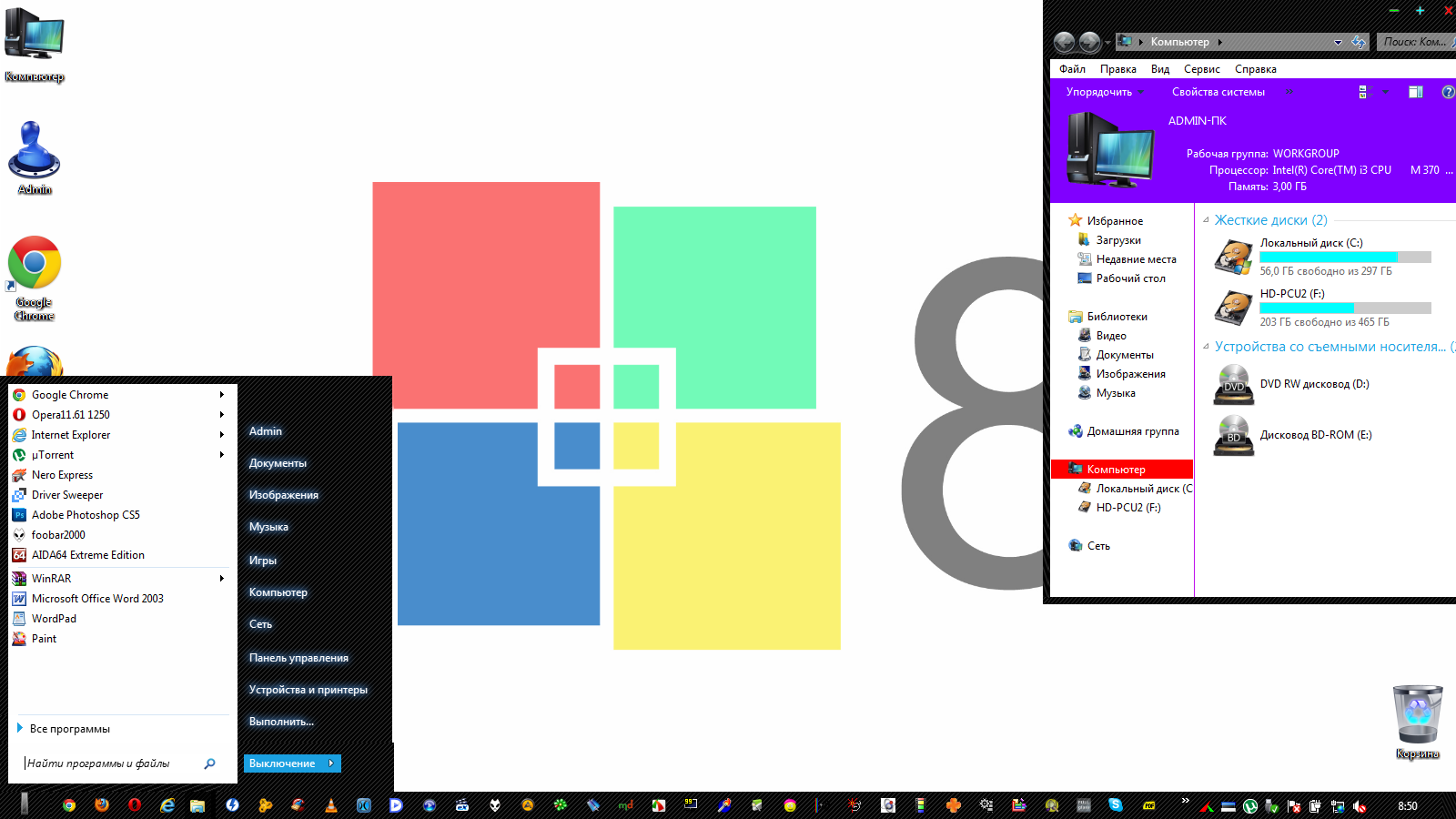1456x819 pixels.
Task: Click the muted volume speaker tray icon
Action: 1360,806
